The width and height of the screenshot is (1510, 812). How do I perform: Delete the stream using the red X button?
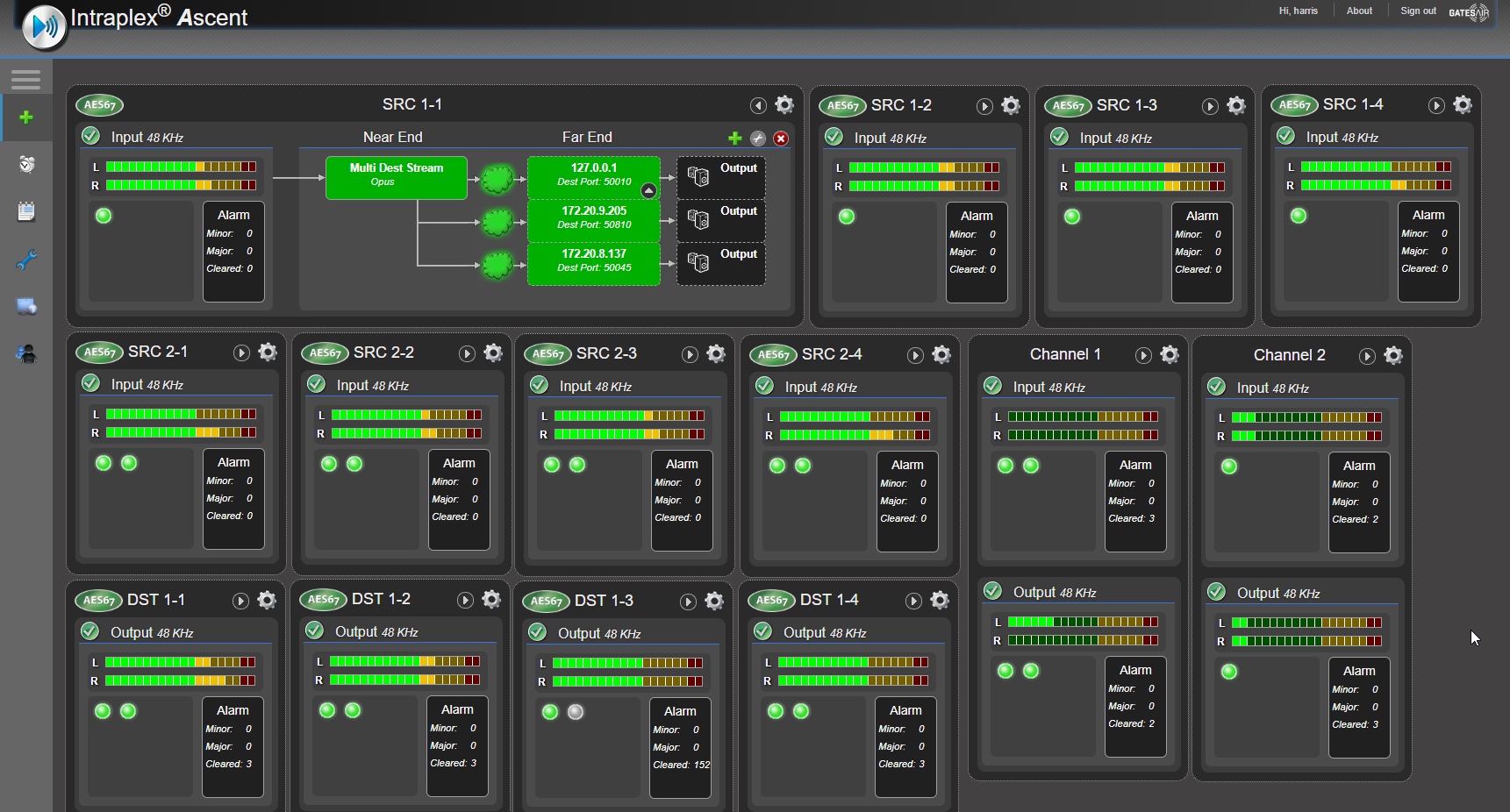point(782,139)
